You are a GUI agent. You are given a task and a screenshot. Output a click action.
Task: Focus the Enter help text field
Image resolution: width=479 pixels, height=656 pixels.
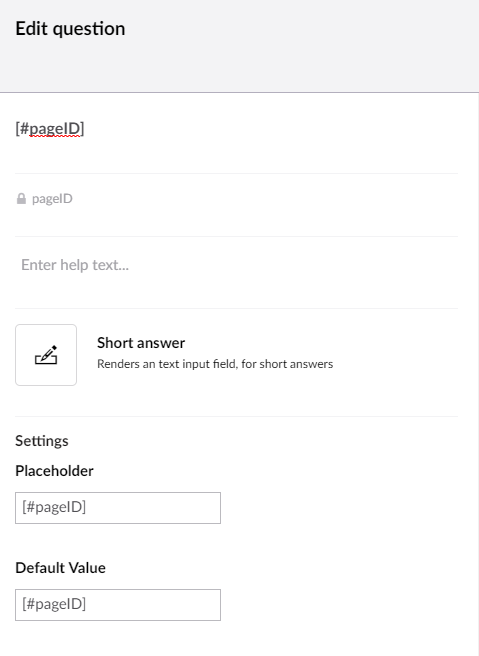click(236, 265)
